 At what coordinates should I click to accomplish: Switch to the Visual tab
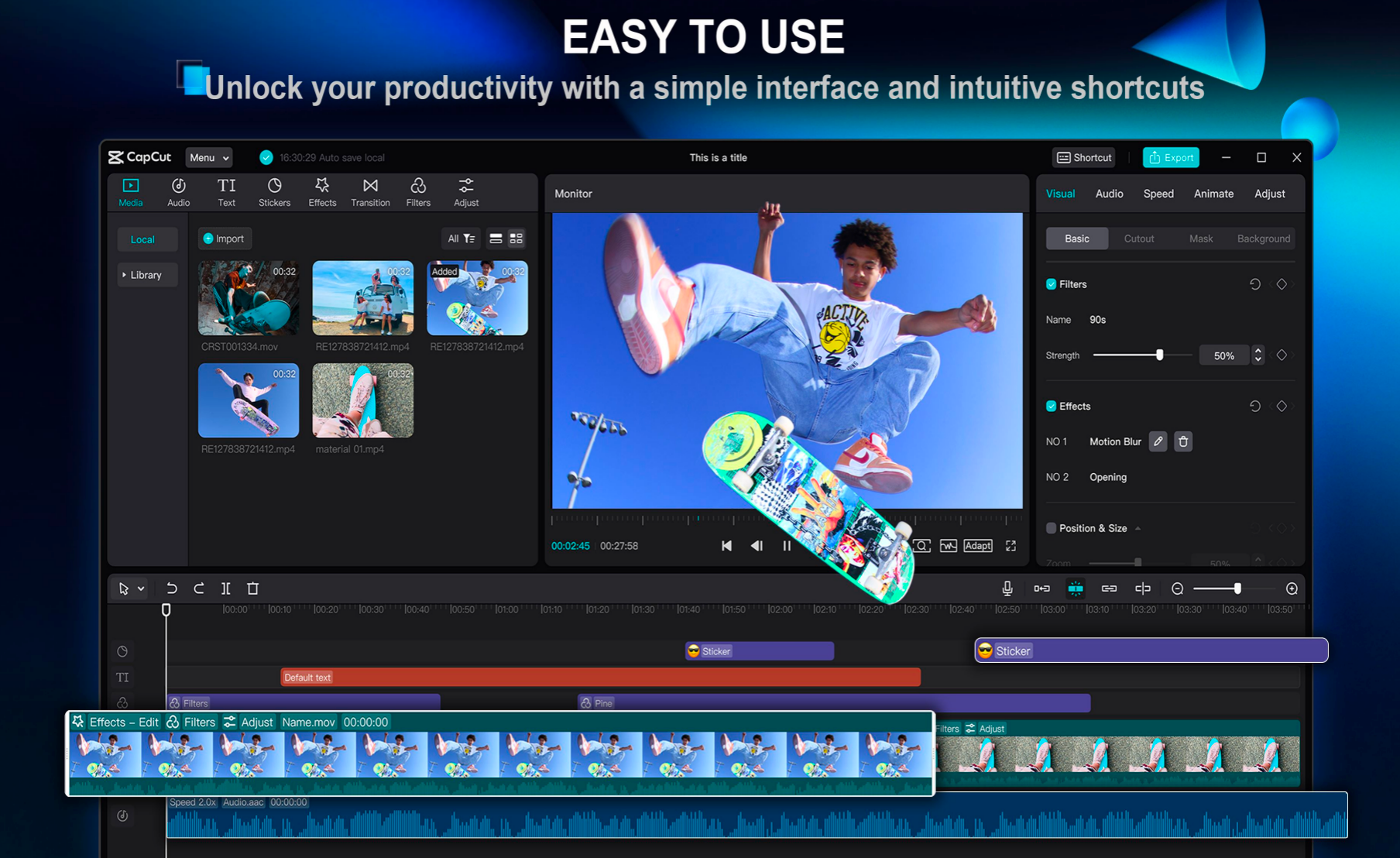coord(1060,194)
